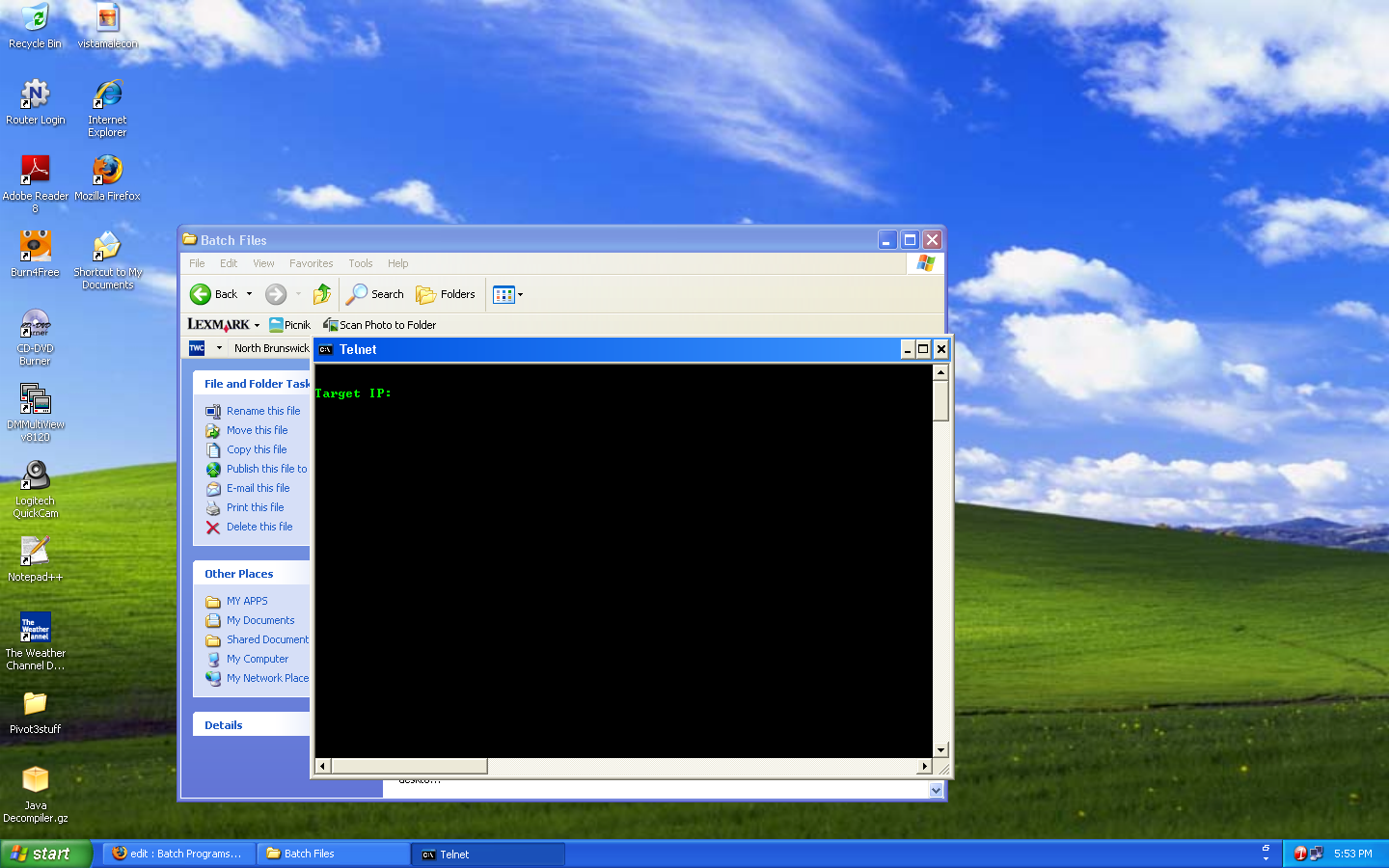Open Search in Batch Files toolbar

point(376,294)
